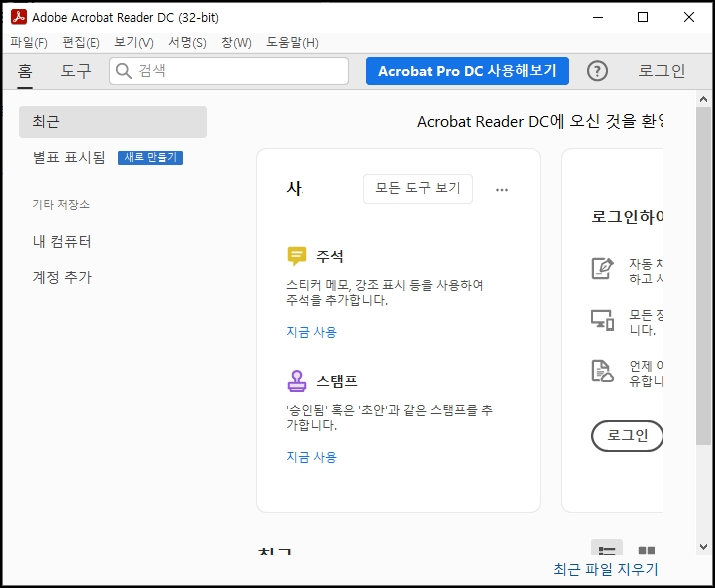715x588 pixels.
Task: Click the devices icon in the login card
Action: [x=602, y=320]
